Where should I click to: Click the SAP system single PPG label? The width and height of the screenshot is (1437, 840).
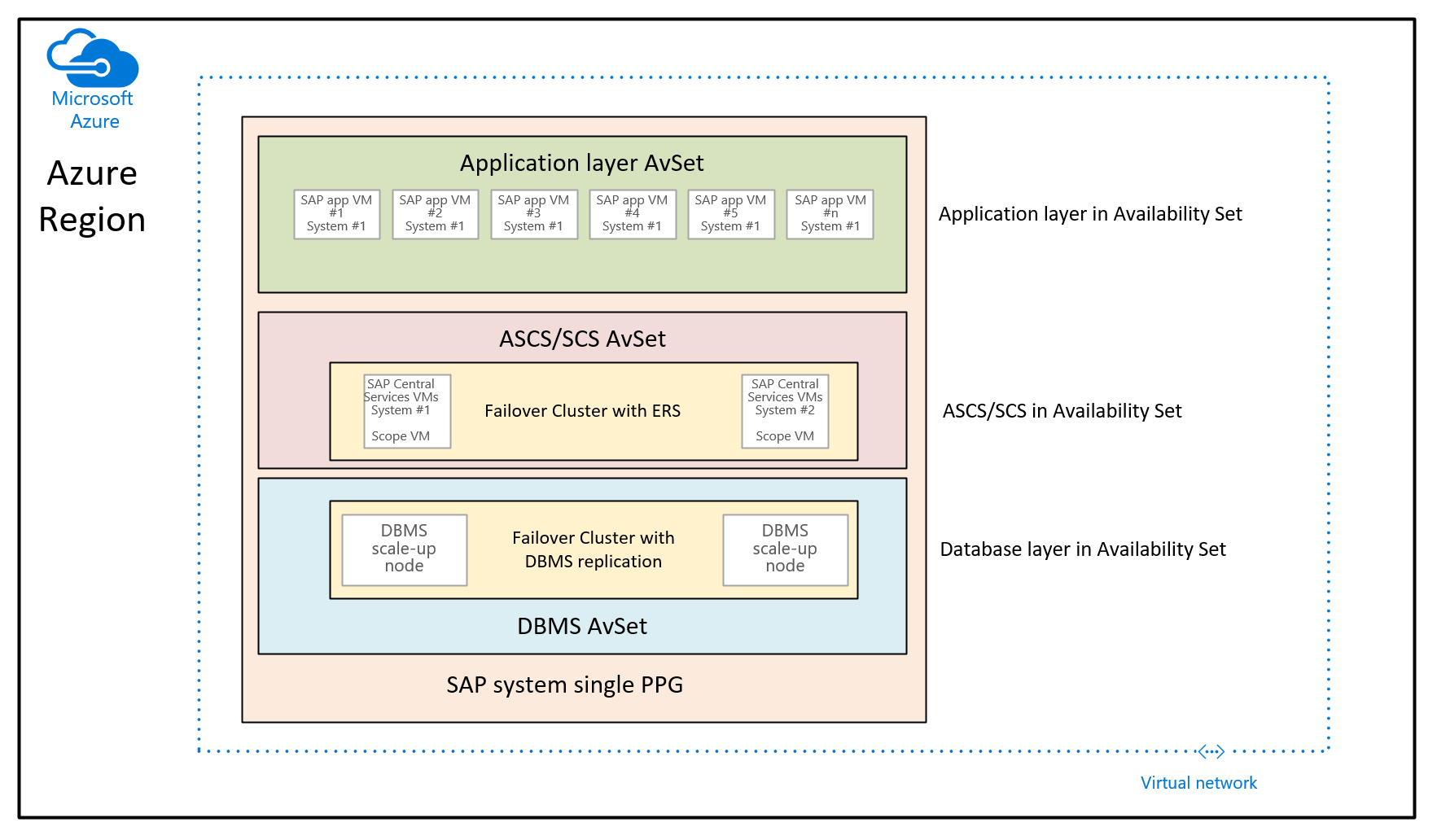[x=565, y=685]
